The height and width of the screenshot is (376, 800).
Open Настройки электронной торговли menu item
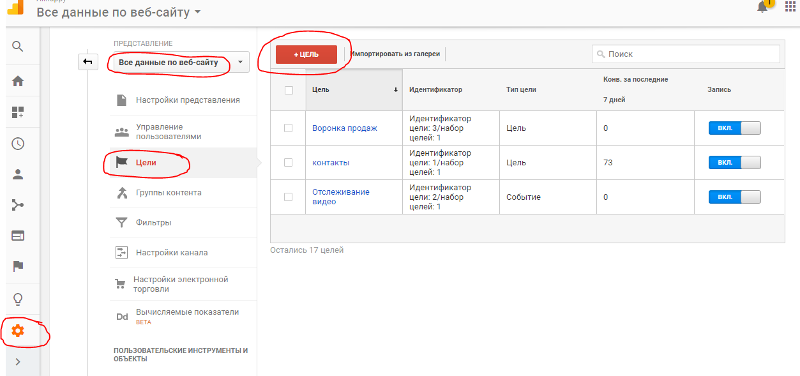181,284
